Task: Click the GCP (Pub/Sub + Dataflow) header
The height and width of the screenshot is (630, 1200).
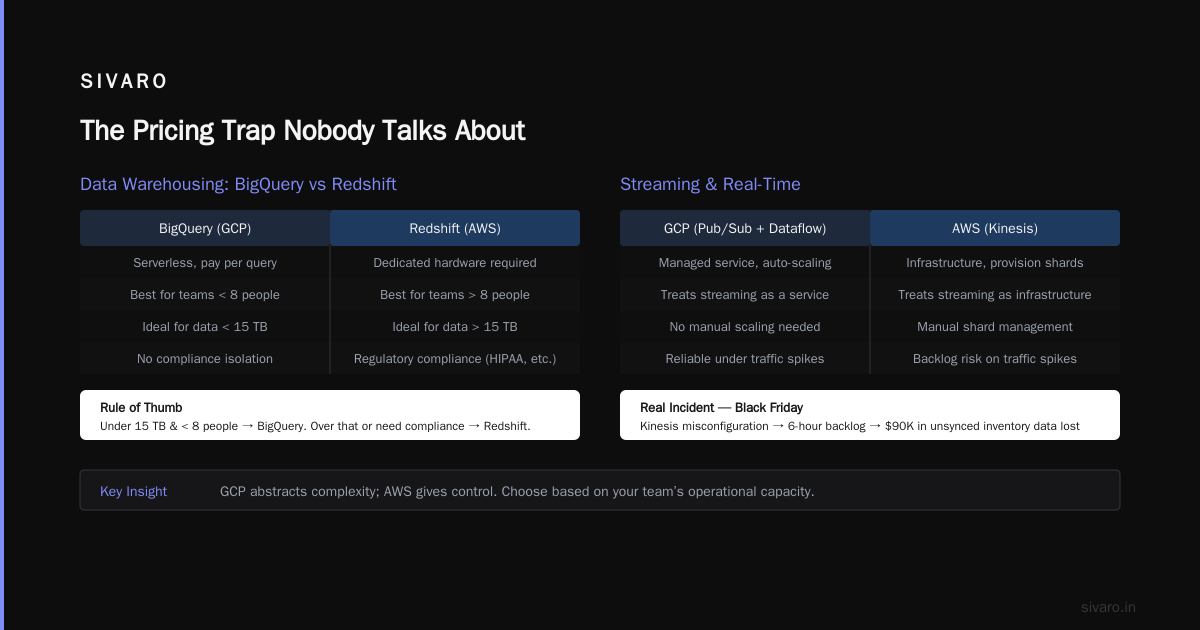Action: coord(745,228)
